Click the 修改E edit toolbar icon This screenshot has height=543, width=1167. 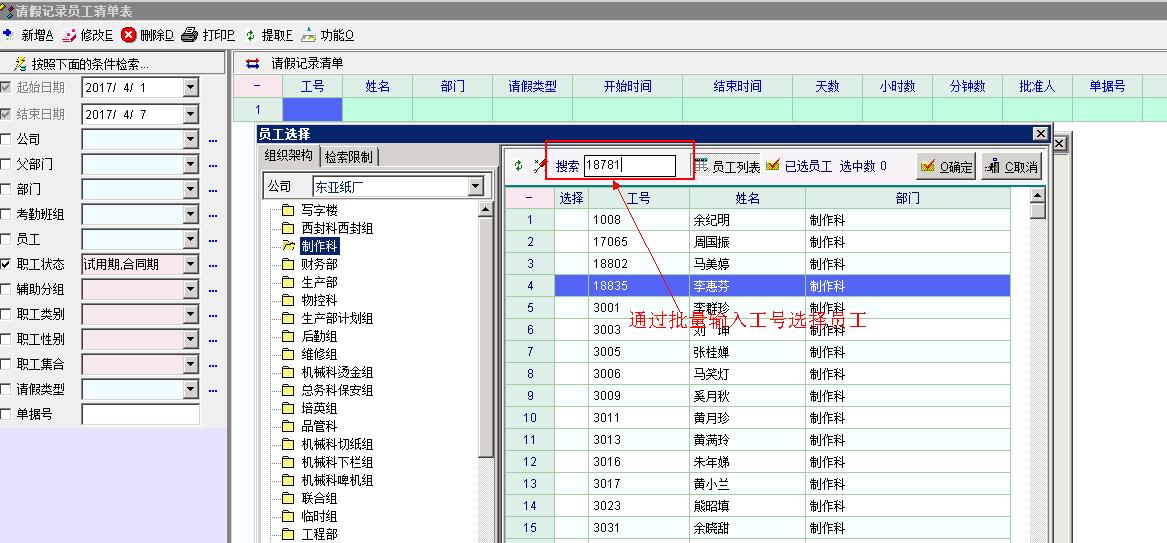click(x=69, y=35)
